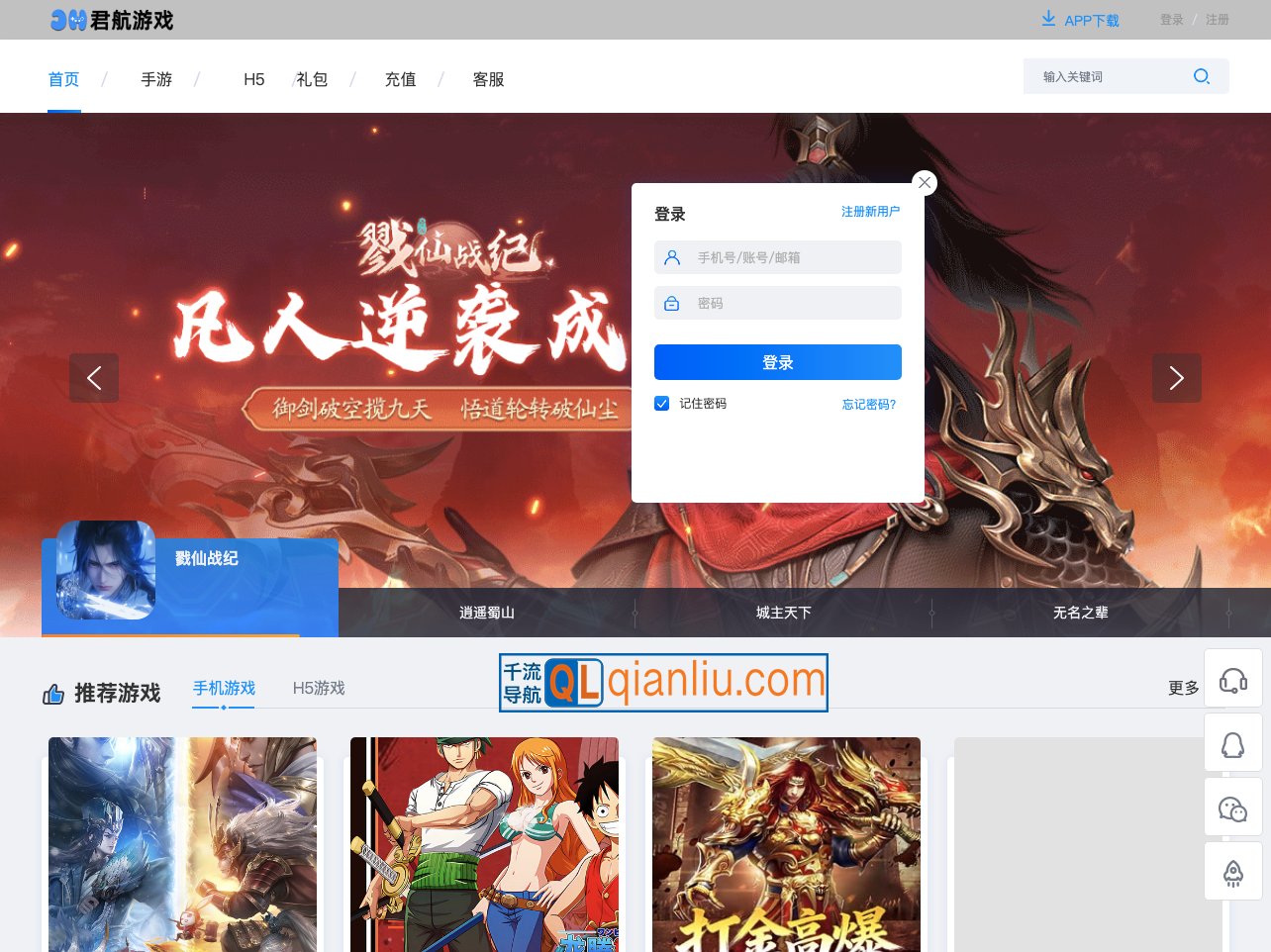Click the download icon beside APP下载
The height and width of the screenshot is (952, 1271).
1047,19
